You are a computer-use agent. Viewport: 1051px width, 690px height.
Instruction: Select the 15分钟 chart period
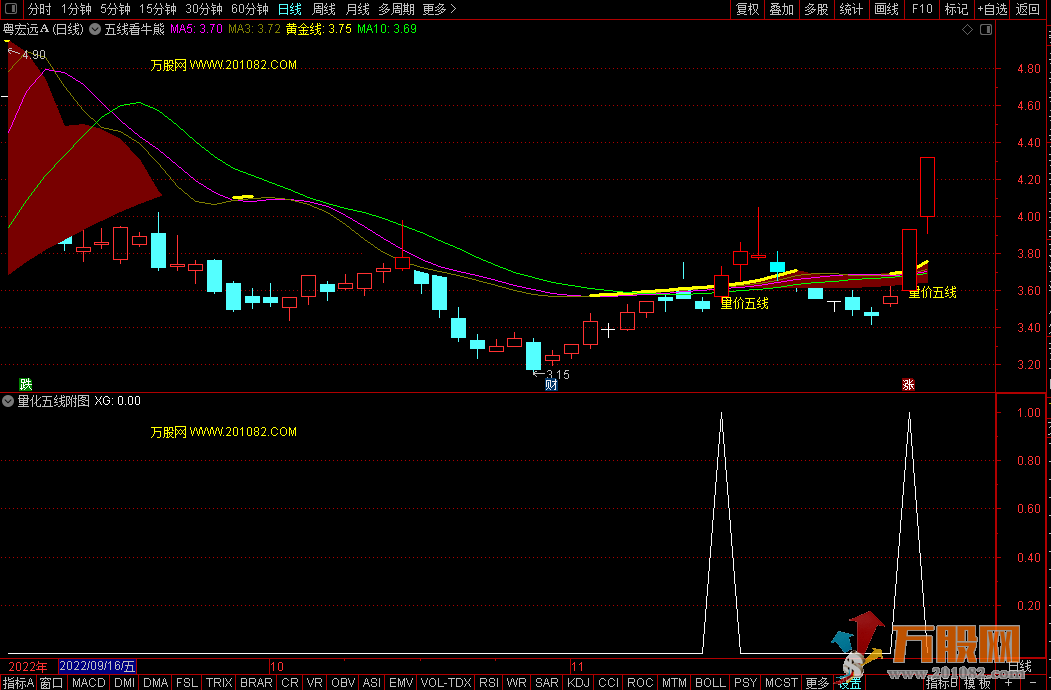[158, 9]
